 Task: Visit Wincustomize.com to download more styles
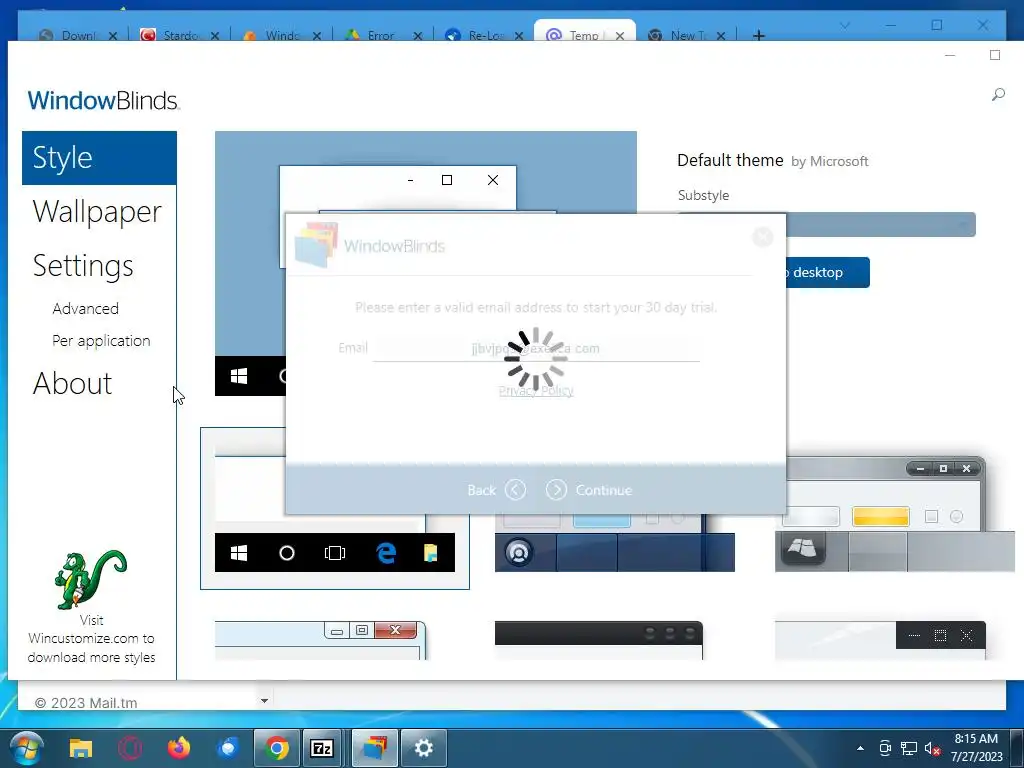tap(91, 639)
